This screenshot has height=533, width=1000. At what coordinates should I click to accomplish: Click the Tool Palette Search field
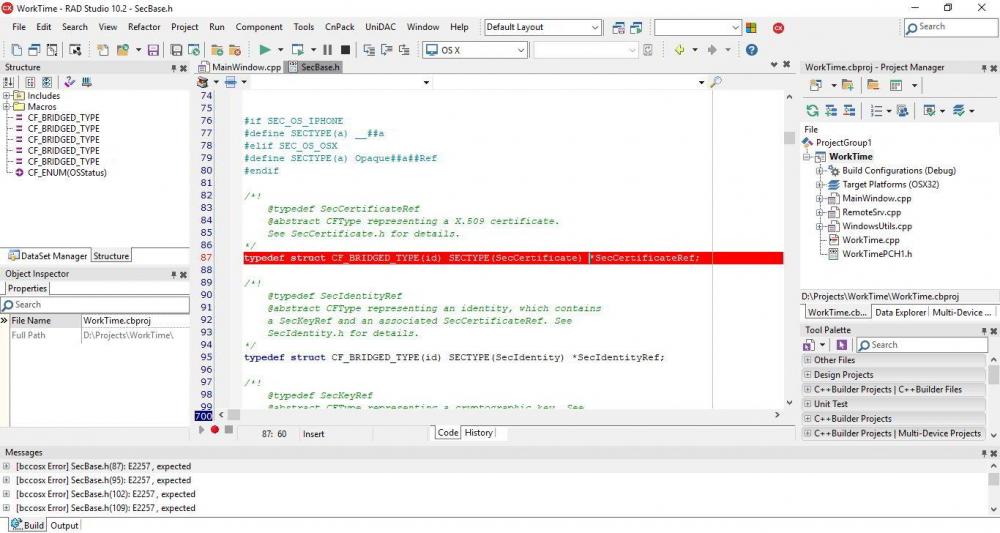tap(922, 345)
